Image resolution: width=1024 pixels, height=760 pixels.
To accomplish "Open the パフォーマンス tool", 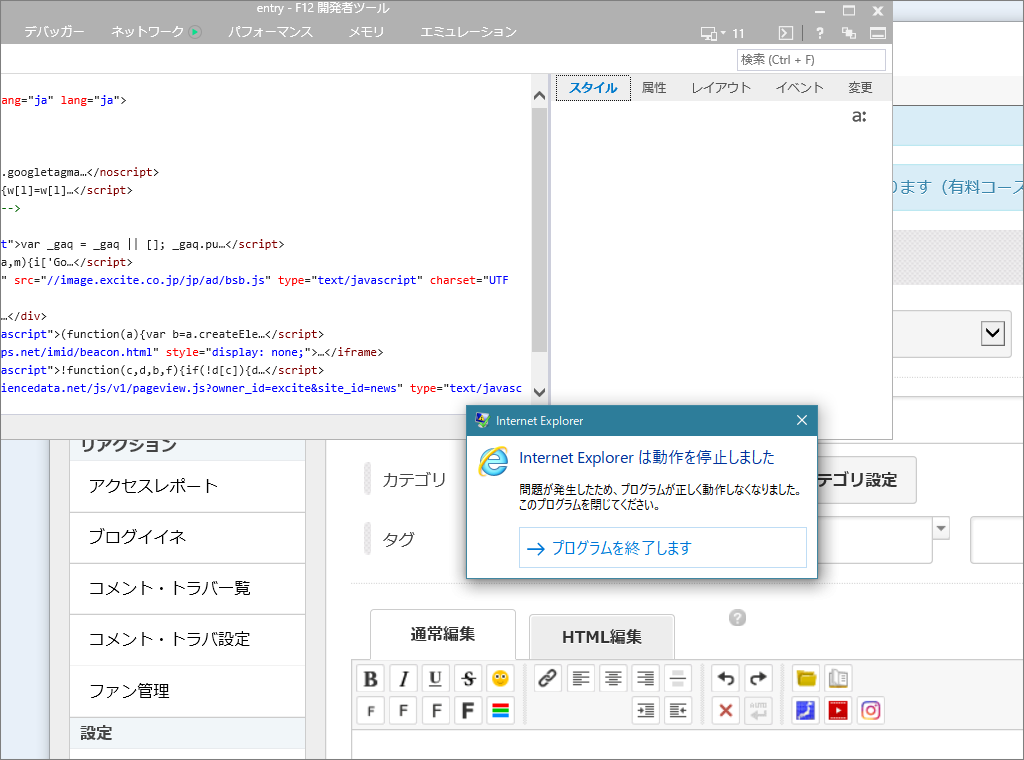I will click(270, 32).
